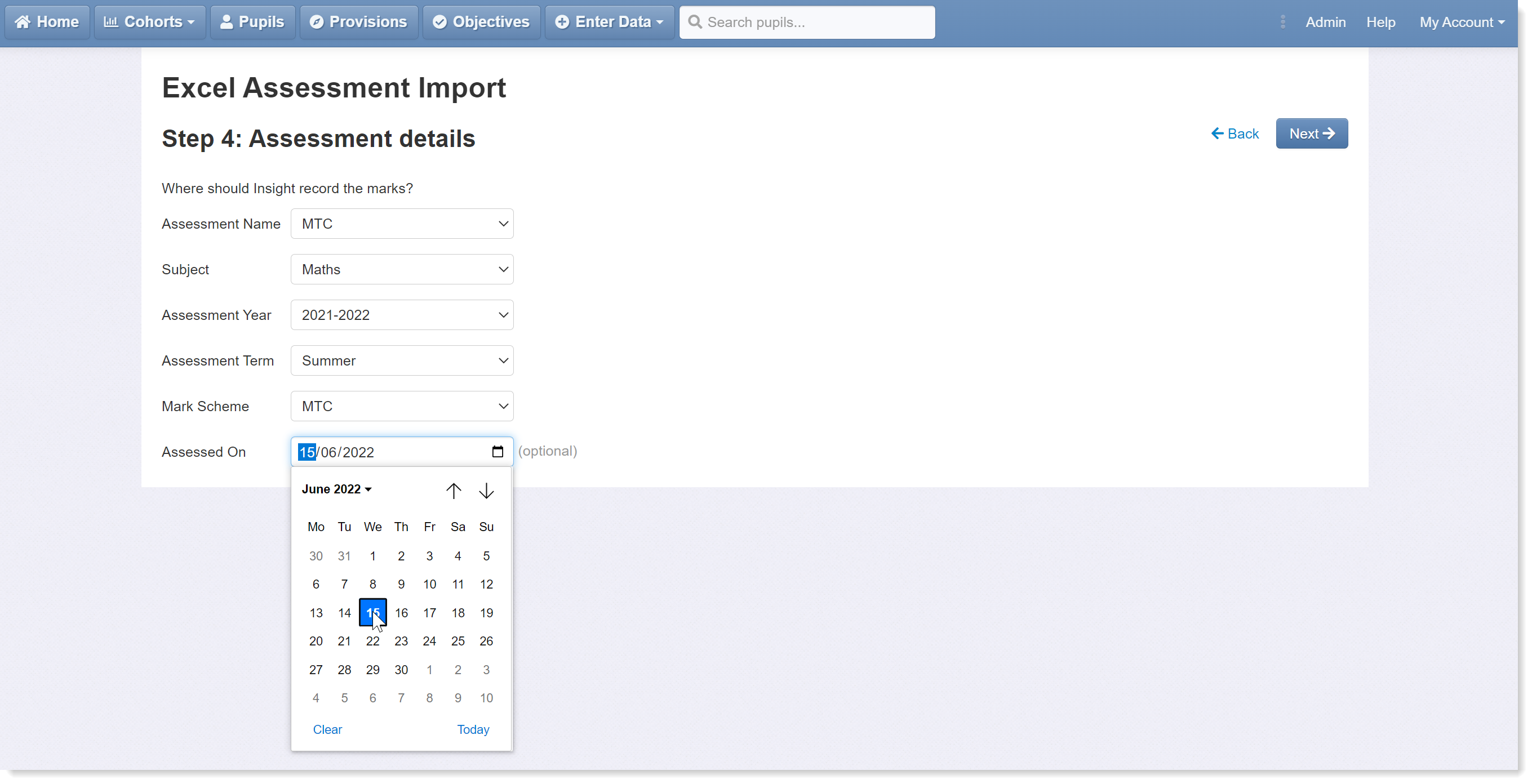1532x784 pixels.
Task: Open the calendar picker icon in Assessed On
Action: (x=497, y=452)
